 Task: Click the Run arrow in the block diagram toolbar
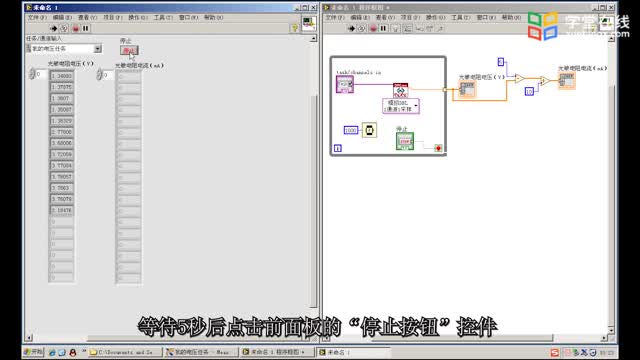(351, 29)
